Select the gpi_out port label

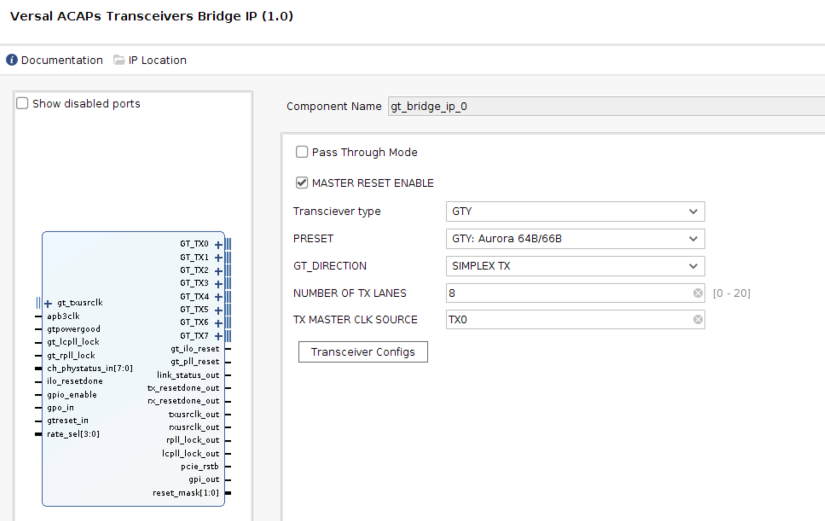(x=204, y=480)
